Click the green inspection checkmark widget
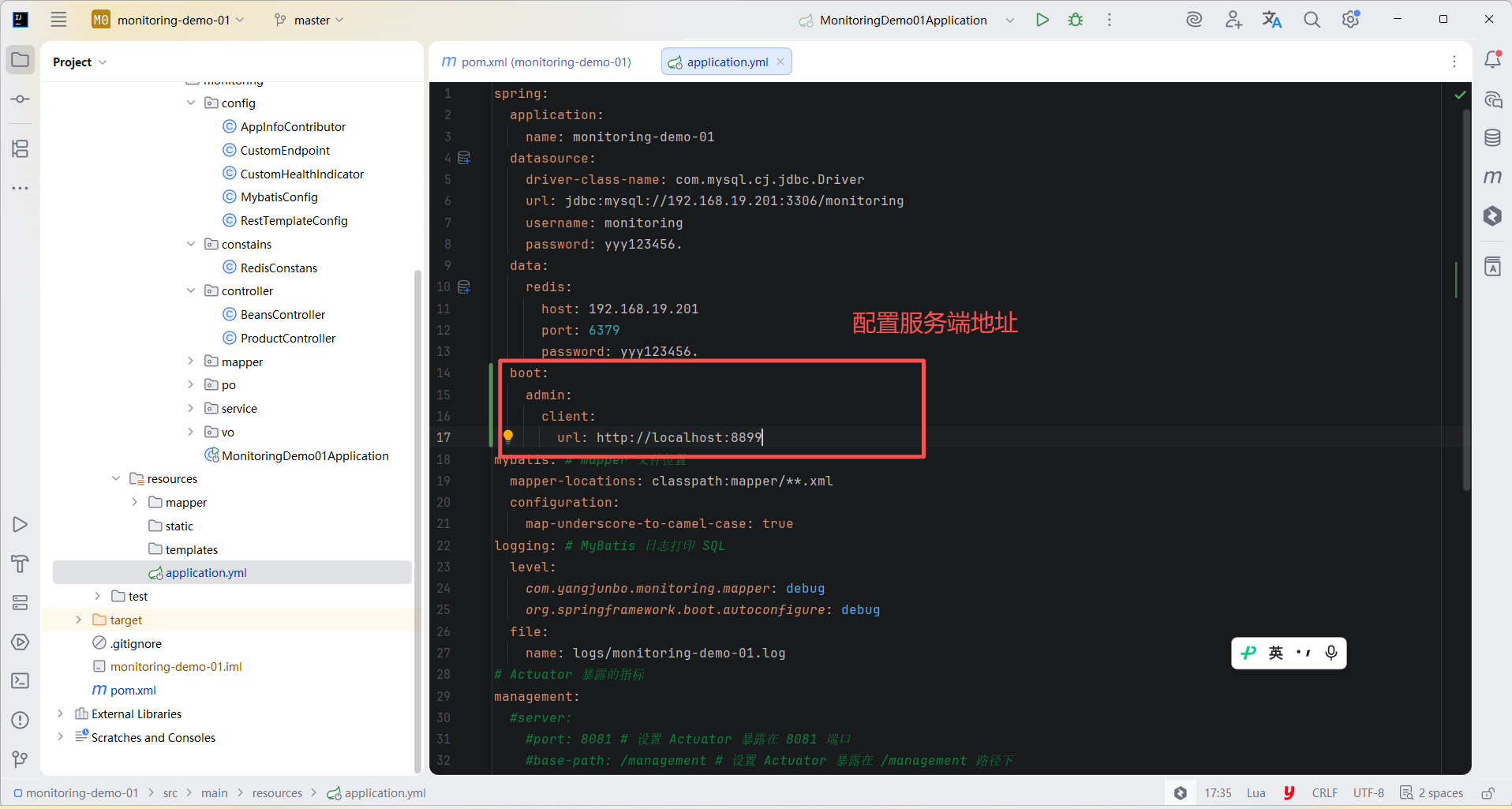 1460,95
